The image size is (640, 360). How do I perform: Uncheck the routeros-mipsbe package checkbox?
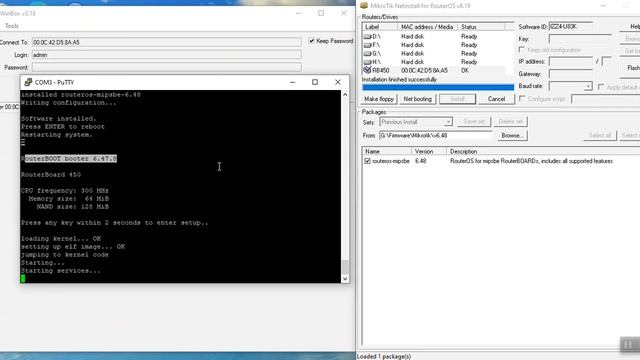pos(367,161)
